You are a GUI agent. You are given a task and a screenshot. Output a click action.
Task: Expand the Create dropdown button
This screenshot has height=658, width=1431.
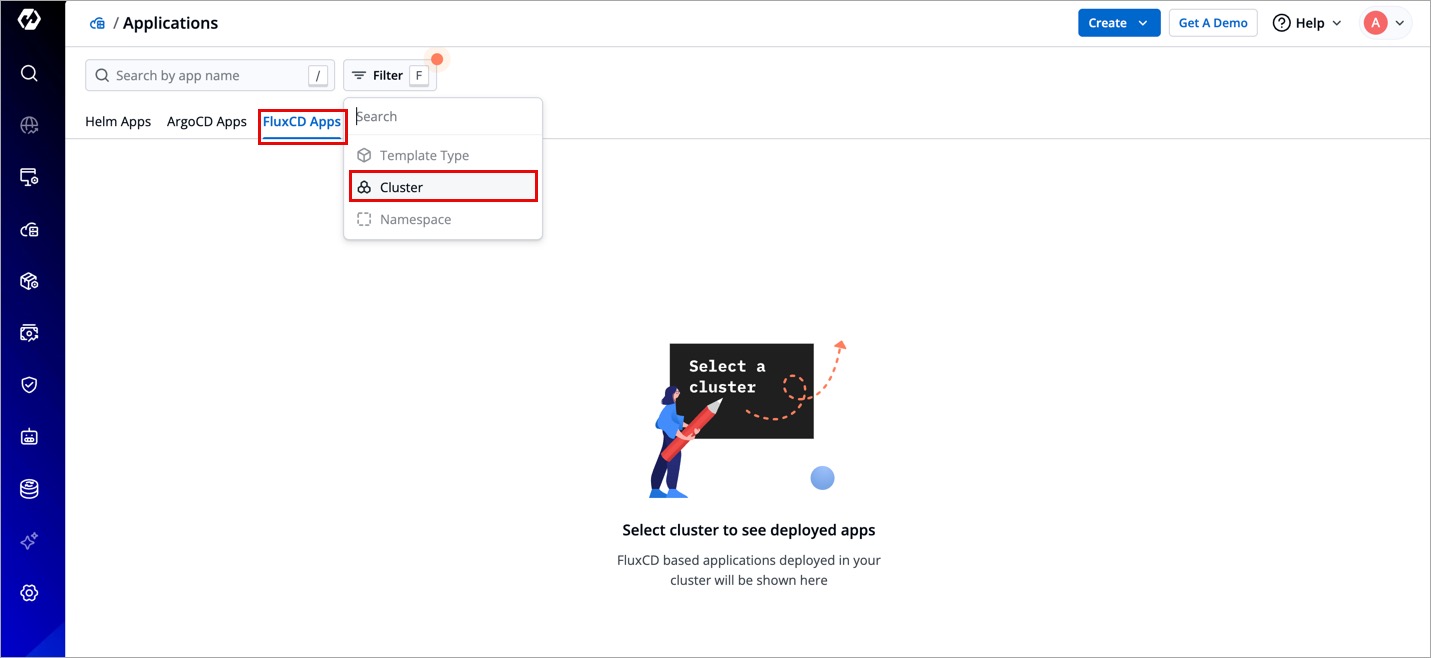point(1118,23)
